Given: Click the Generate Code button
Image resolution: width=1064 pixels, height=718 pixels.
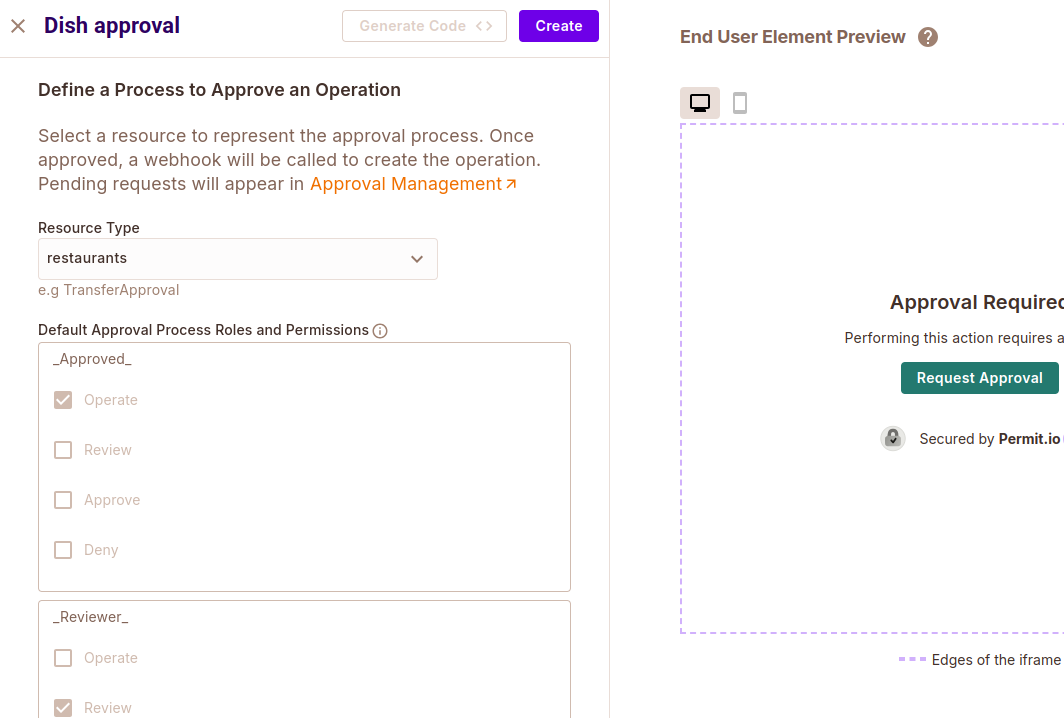Looking at the screenshot, I should [x=424, y=26].
